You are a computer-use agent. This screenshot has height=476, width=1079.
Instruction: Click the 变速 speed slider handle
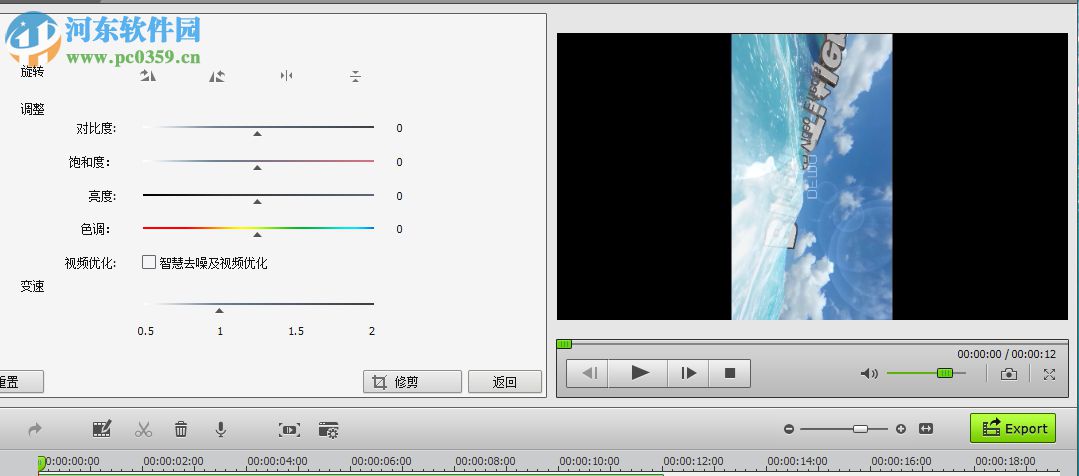[220, 310]
